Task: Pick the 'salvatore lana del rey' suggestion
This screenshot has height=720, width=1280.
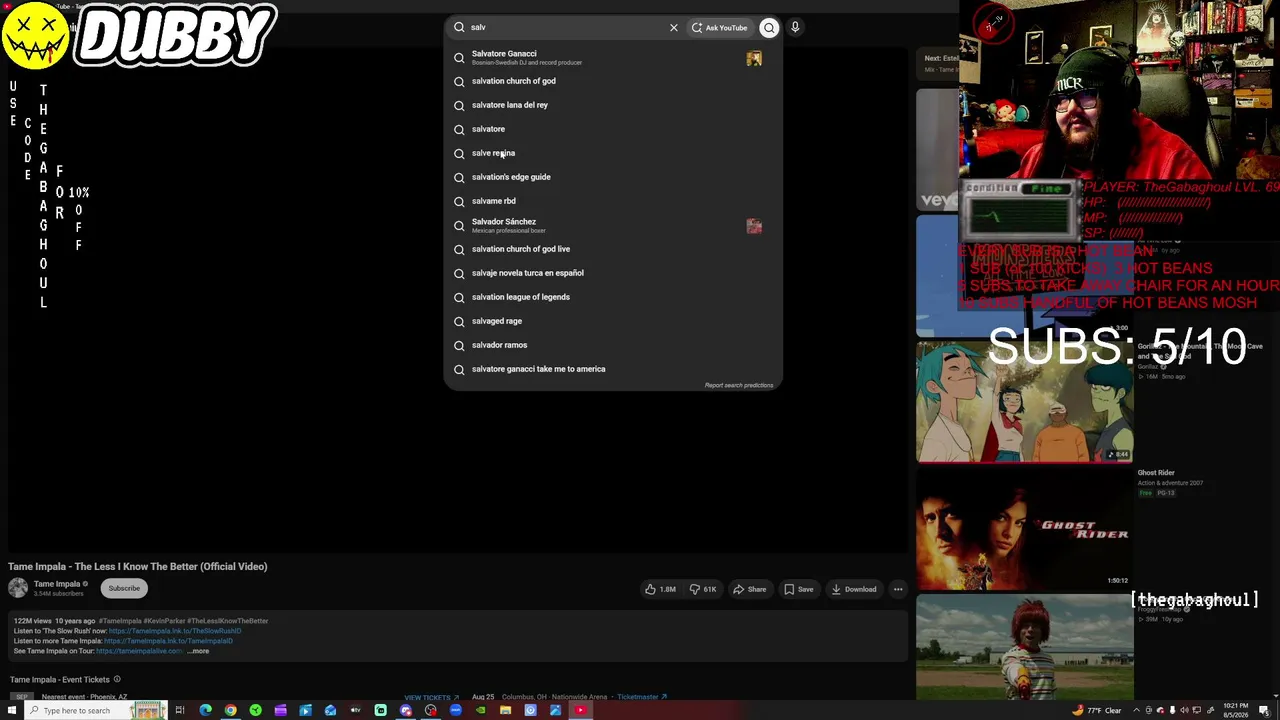Action: [613, 105]
